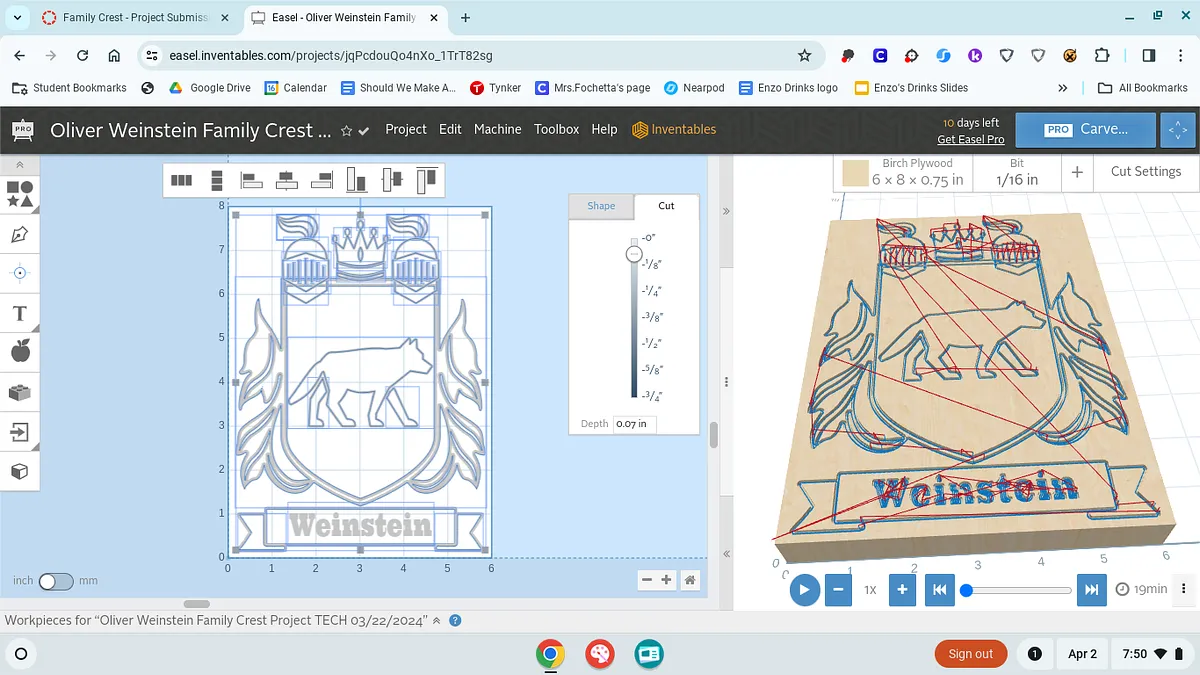Open the apple icon library
The image size is (1200, 675).
coord(19,351)
